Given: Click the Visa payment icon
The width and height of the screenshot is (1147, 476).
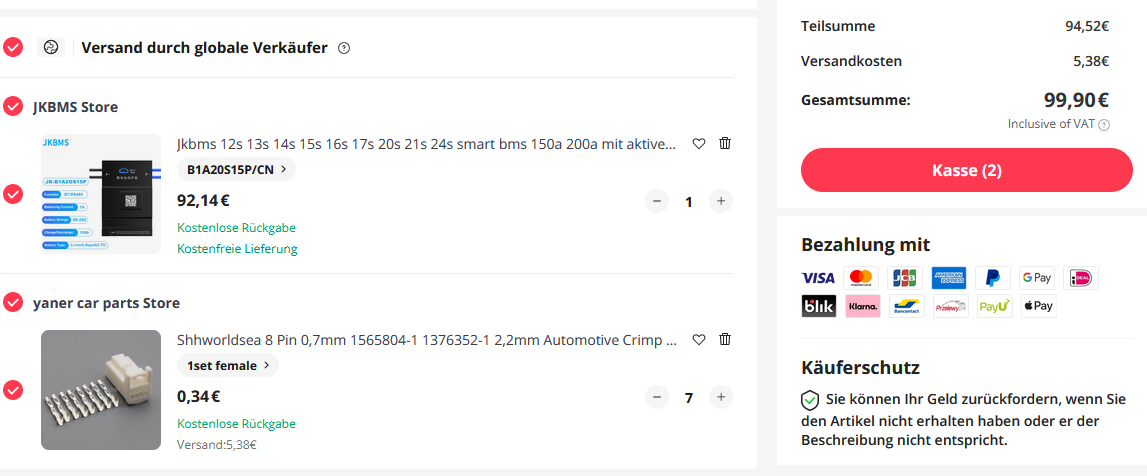Looking at the screenshot, I should 818,278.
